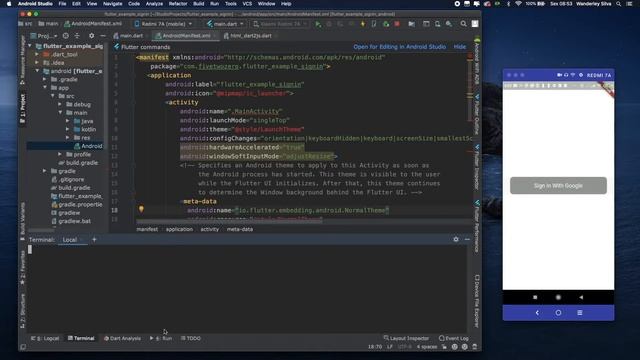Image resolution: width=640 pixels, height=360 pixels.
Task: Open the Layout Inspector
Action: [x=407, y=338]
